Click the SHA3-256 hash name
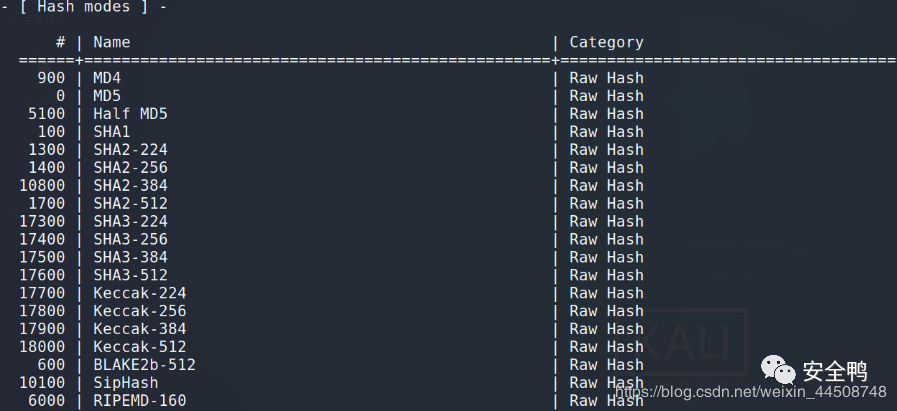897x411 pixels. [130, 239]
